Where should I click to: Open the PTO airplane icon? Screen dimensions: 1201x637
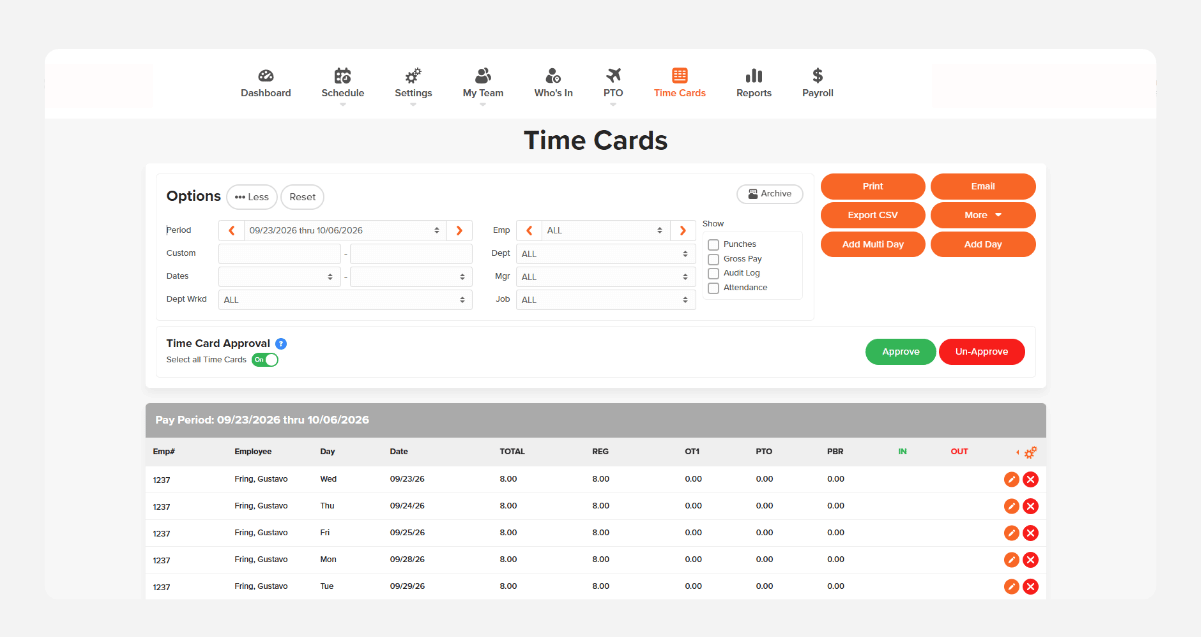(613, 76)
